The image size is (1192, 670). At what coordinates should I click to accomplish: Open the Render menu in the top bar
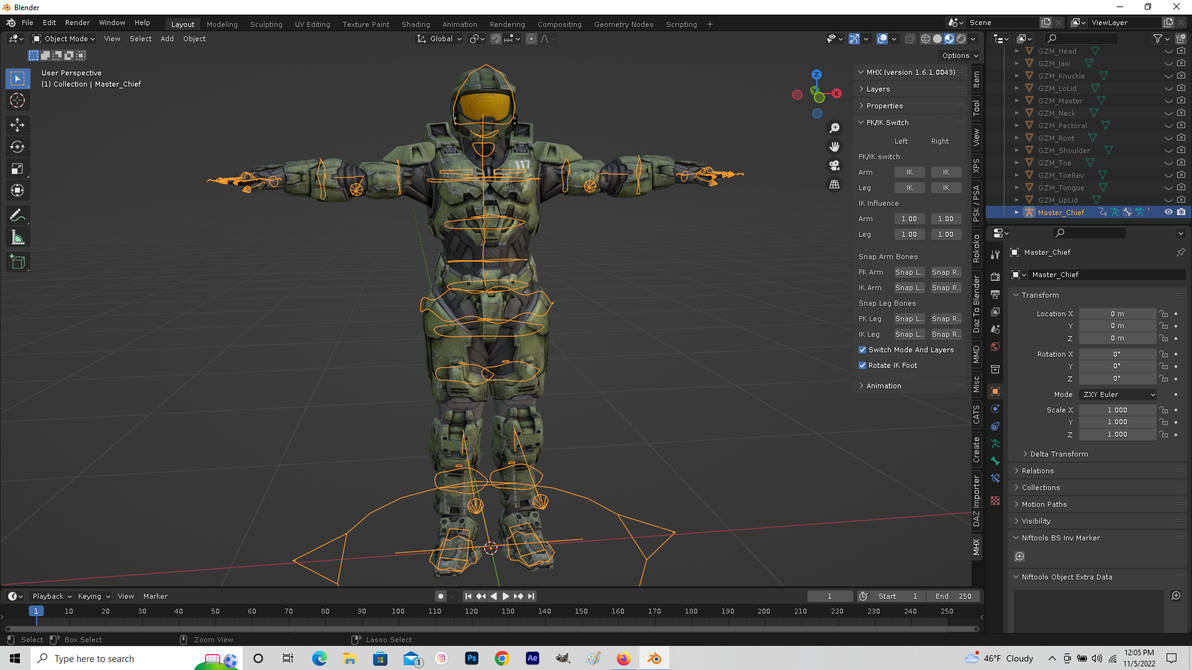coord(77,22)
